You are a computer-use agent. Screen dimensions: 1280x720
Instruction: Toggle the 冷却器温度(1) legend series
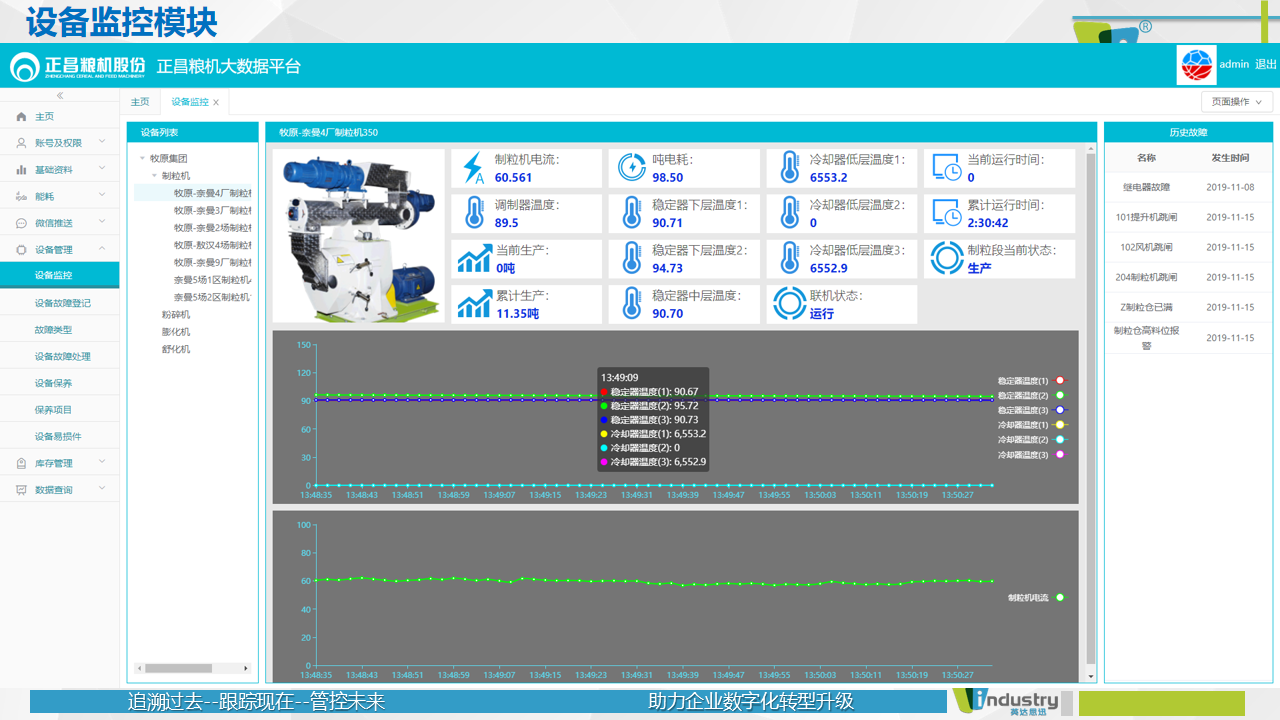pyautogui.click(x=1033, y=425)
